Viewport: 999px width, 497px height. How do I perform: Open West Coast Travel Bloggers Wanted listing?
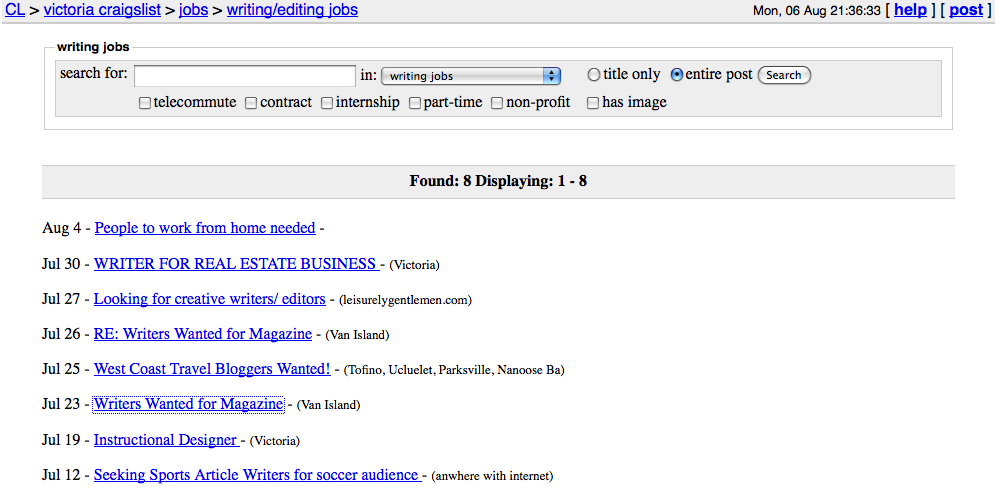pyautogui.click(x=212, y=369)
